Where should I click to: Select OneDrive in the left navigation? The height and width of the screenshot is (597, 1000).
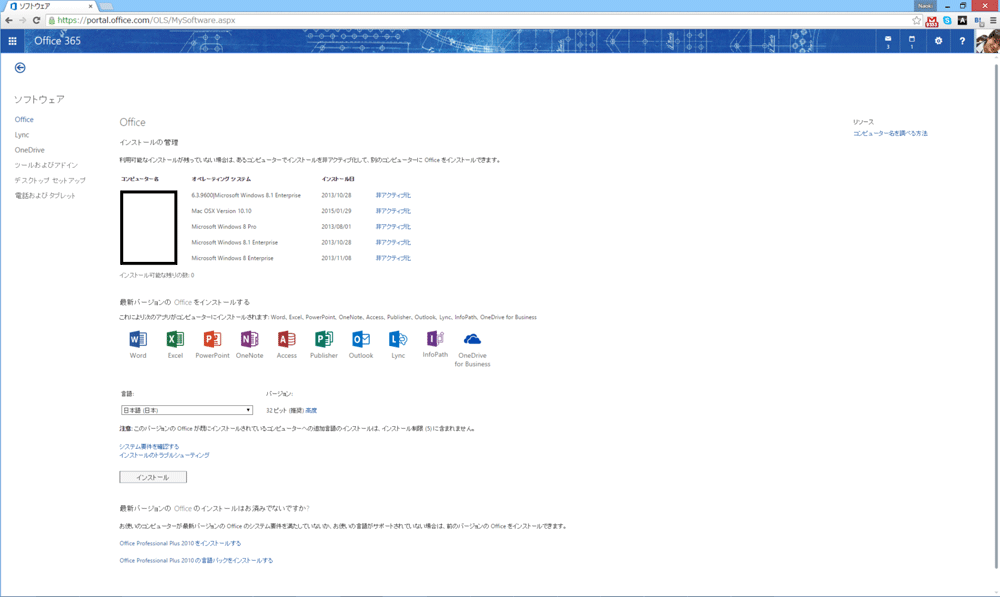(x=29, y=150)
